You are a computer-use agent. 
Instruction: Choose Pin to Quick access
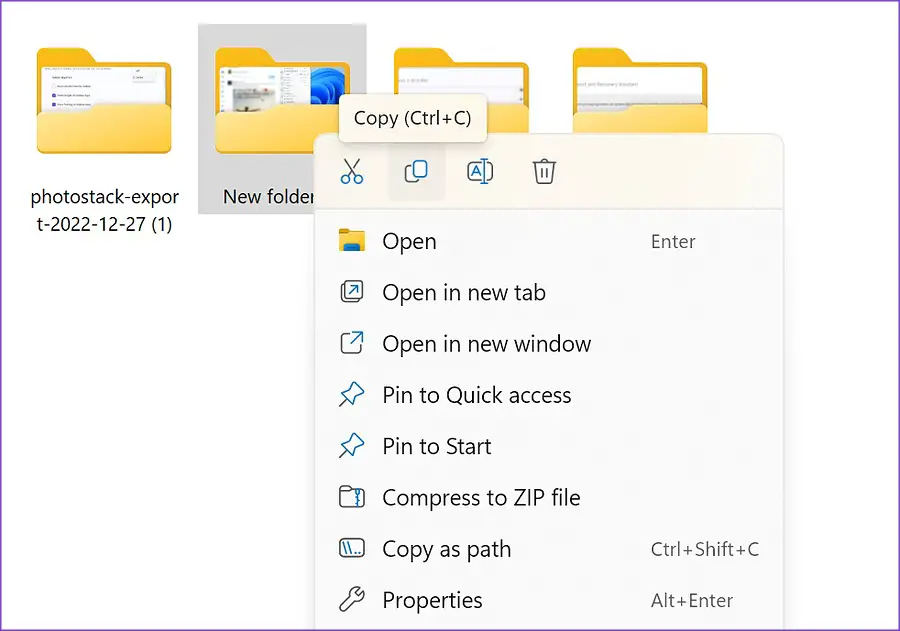[476, 395]
